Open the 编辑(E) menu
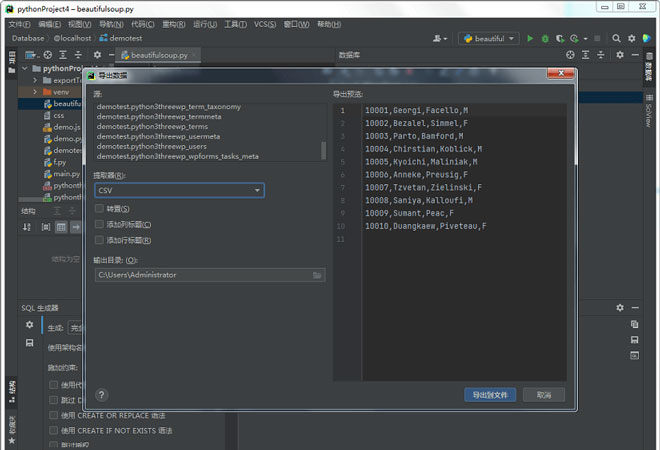Image resolution: width=660 pixels, height=450 pixels. coord(49,24)
